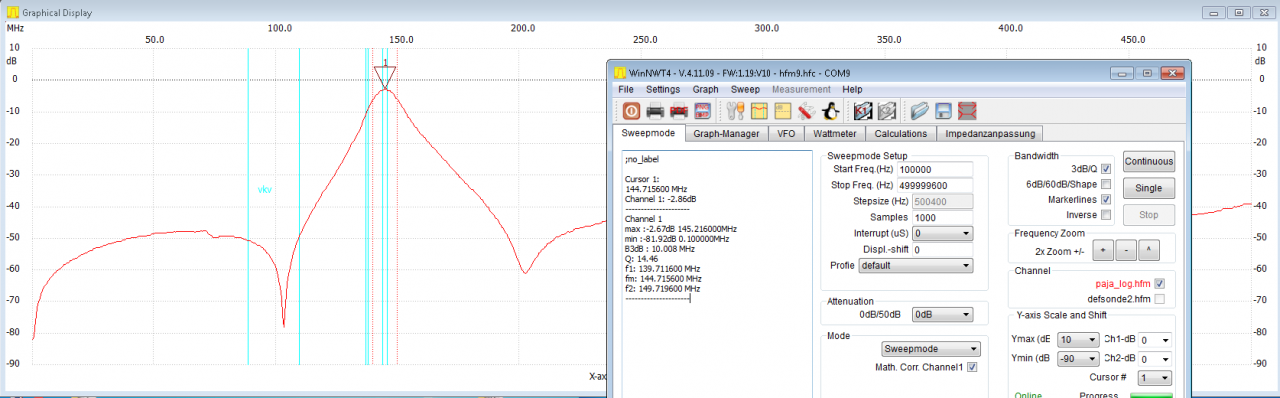Image resolution: width=1280 pixels, height=398 pixels.
Task: Select the Sweepmode tab
Action: point(648,133)
